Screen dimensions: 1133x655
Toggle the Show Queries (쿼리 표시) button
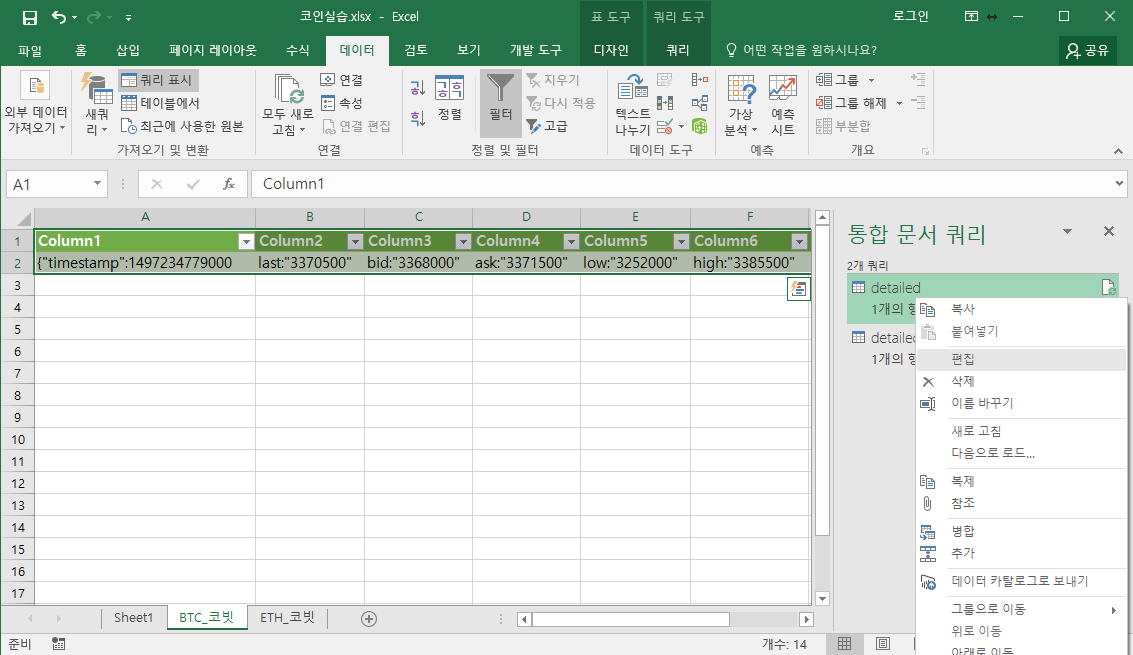[158, 80]
